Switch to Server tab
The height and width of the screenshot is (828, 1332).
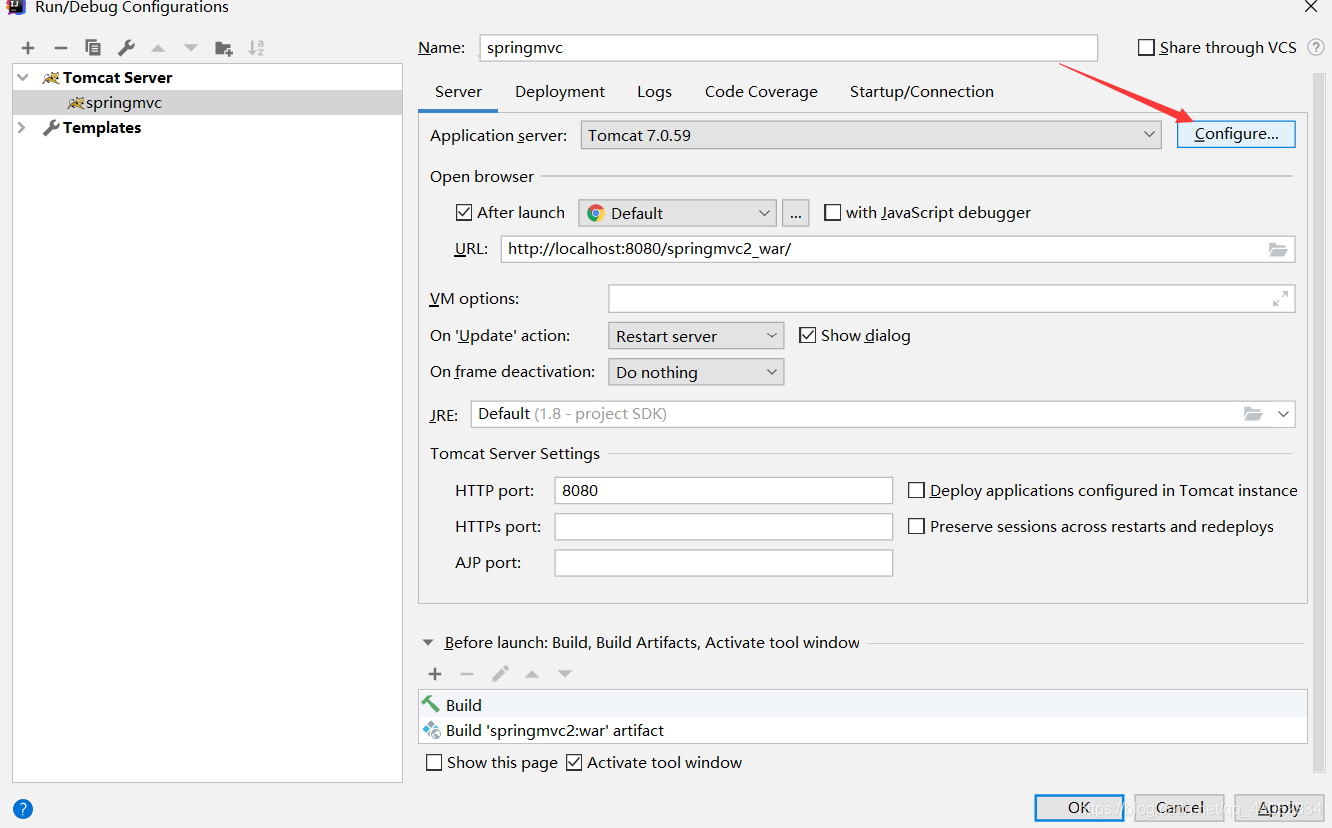tap(459, 92)
